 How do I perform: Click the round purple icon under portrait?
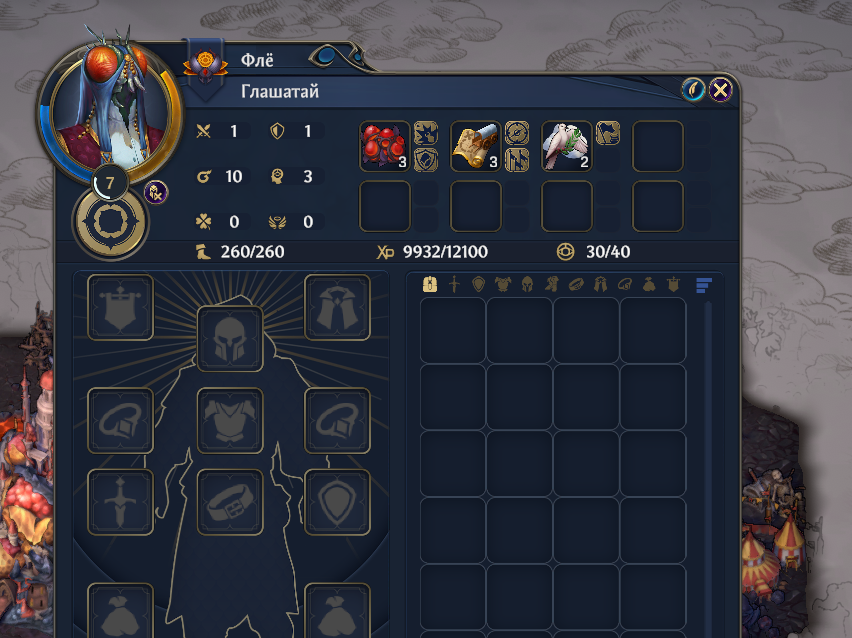coord(156,192)
